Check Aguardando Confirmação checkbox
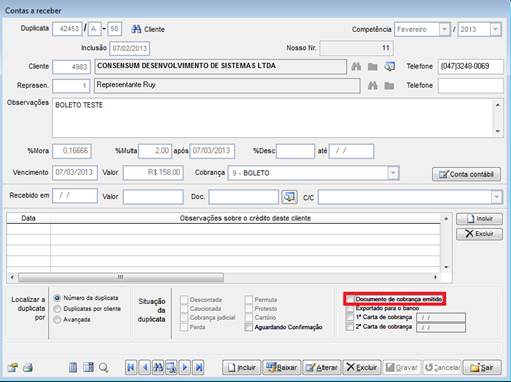Screen dimensions: 511x382 click(x=248, y=327)
